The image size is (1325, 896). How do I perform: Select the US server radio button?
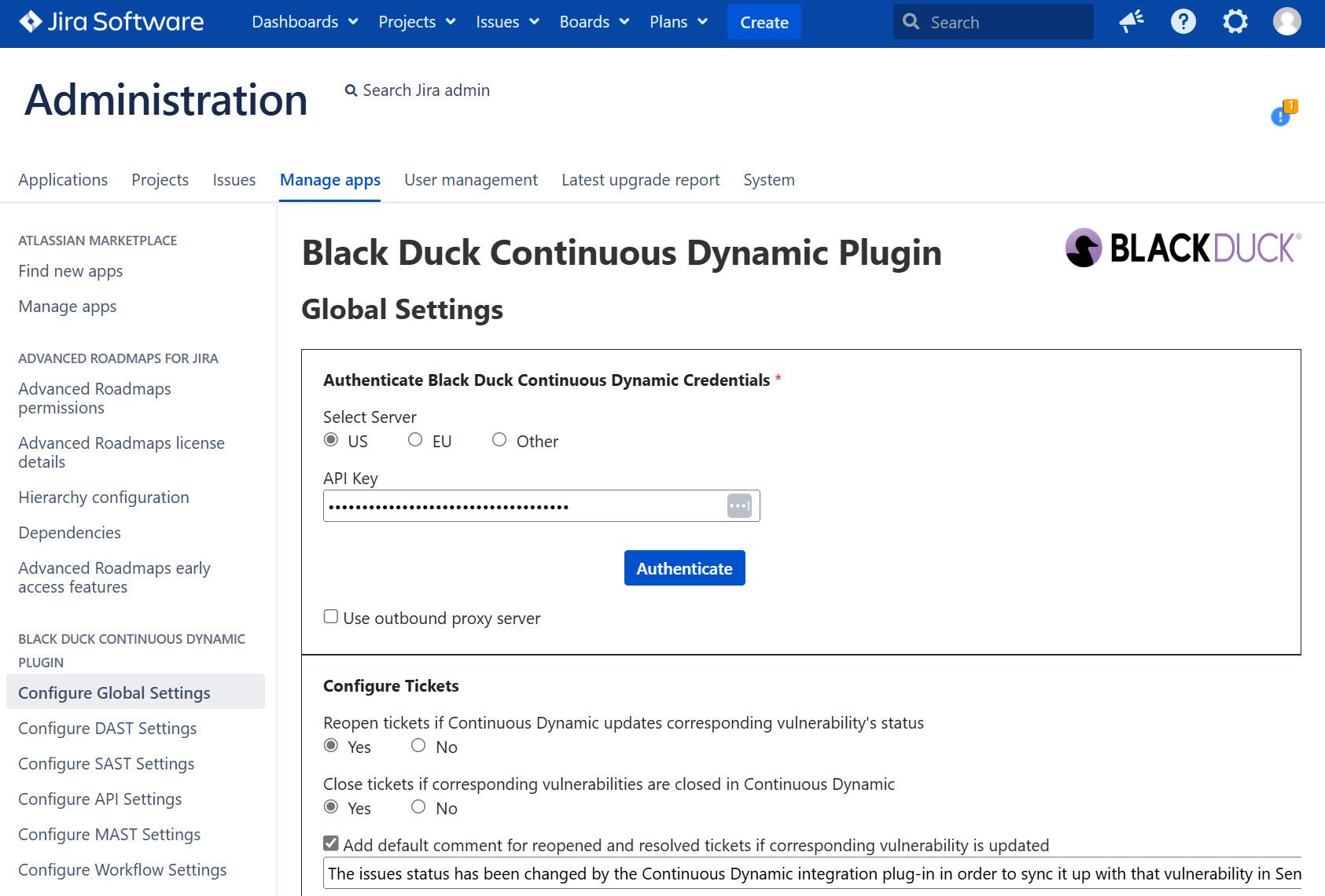pos(331,439)
